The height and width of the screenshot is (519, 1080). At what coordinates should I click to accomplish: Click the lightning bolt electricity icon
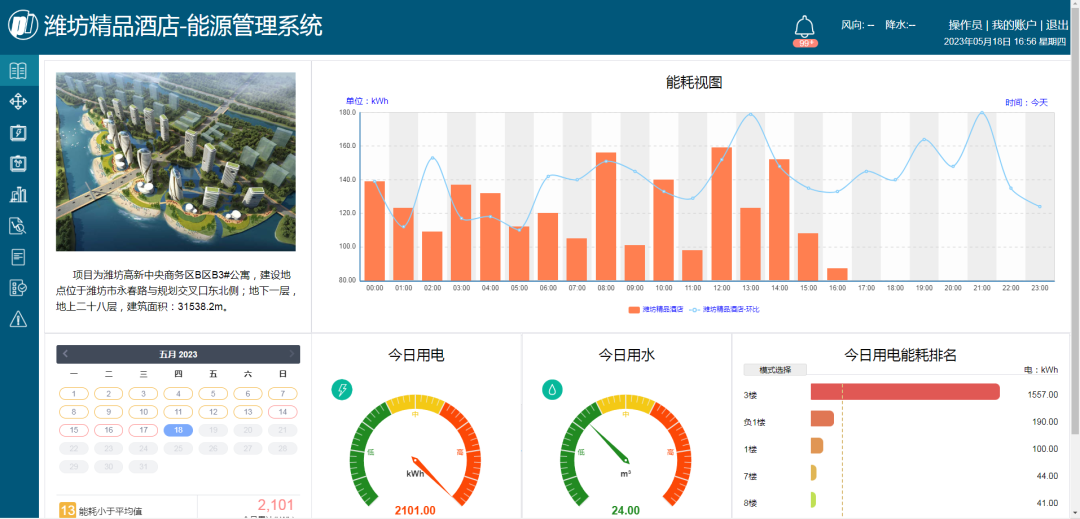click(x=342, y=390)
